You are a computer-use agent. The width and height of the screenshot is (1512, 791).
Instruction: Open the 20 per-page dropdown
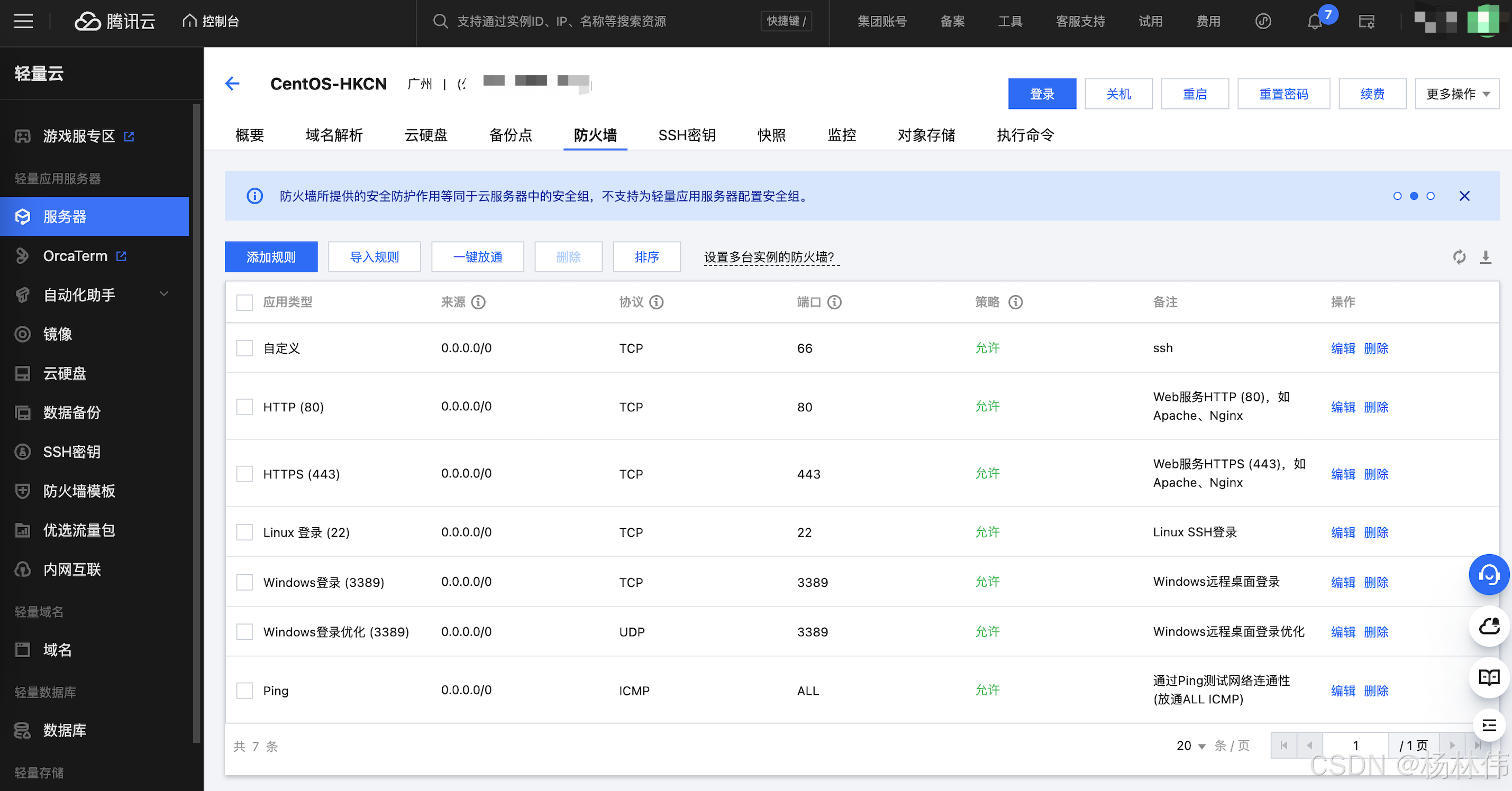point(1190,745)
